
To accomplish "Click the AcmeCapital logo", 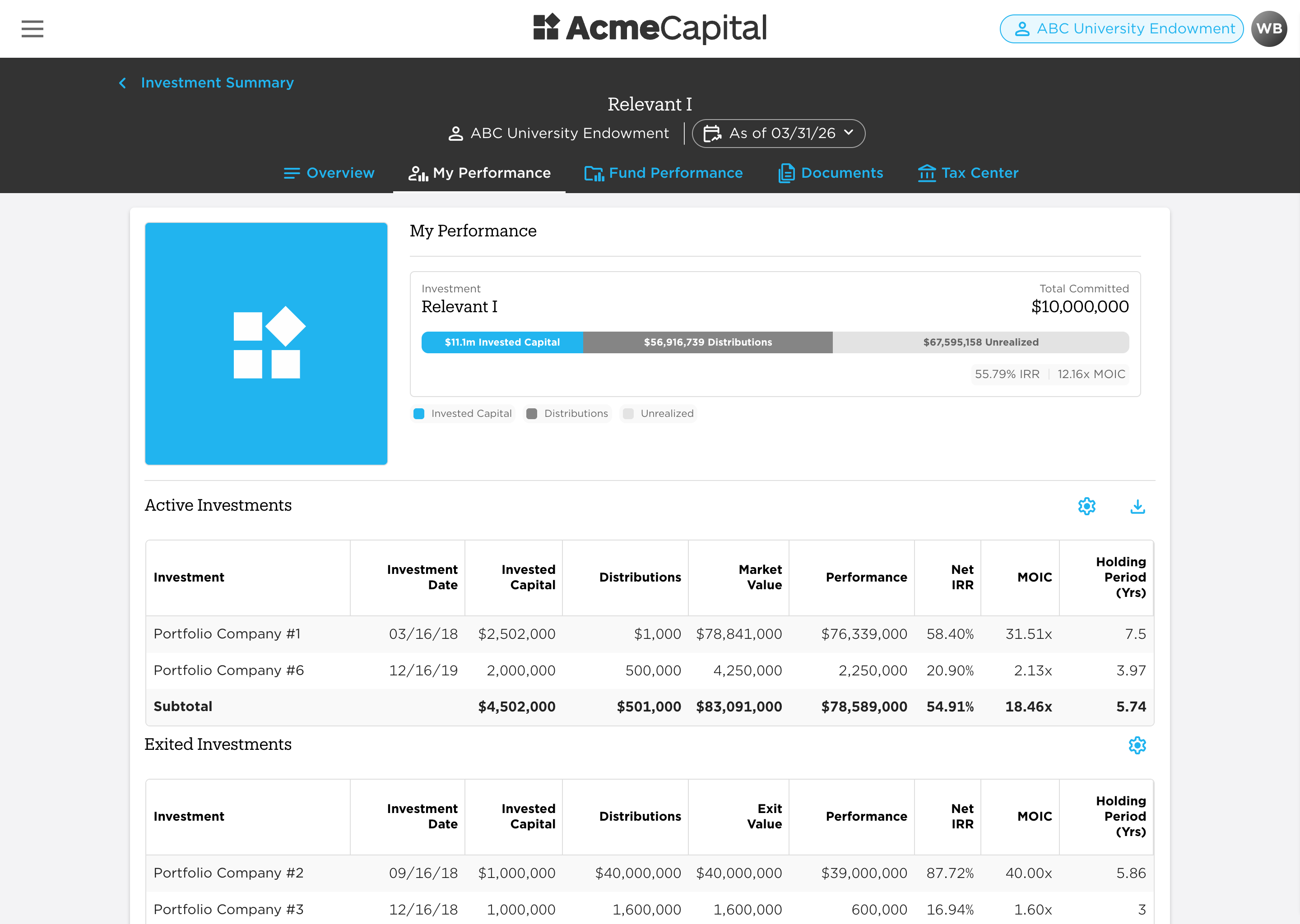I will pyautogui.click(x=650, y=28).
